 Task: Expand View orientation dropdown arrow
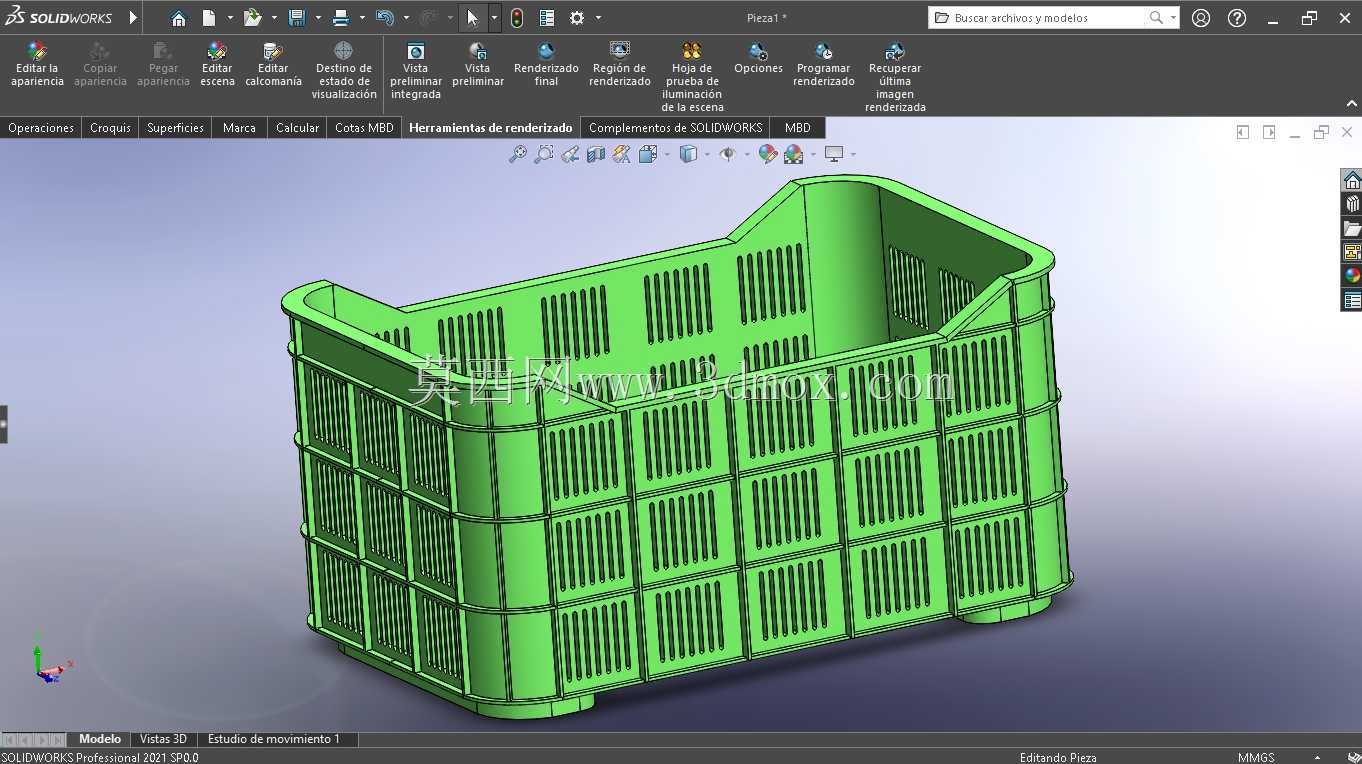666,154
